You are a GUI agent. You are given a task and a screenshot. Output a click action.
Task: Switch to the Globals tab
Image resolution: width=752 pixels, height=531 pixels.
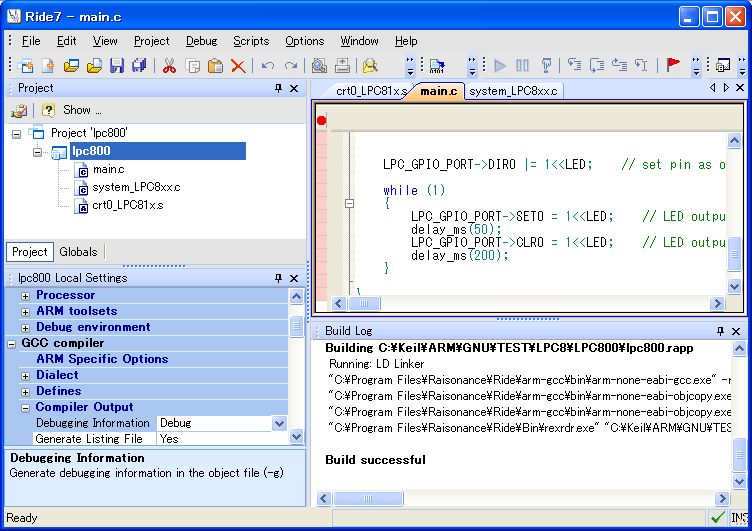78,252
